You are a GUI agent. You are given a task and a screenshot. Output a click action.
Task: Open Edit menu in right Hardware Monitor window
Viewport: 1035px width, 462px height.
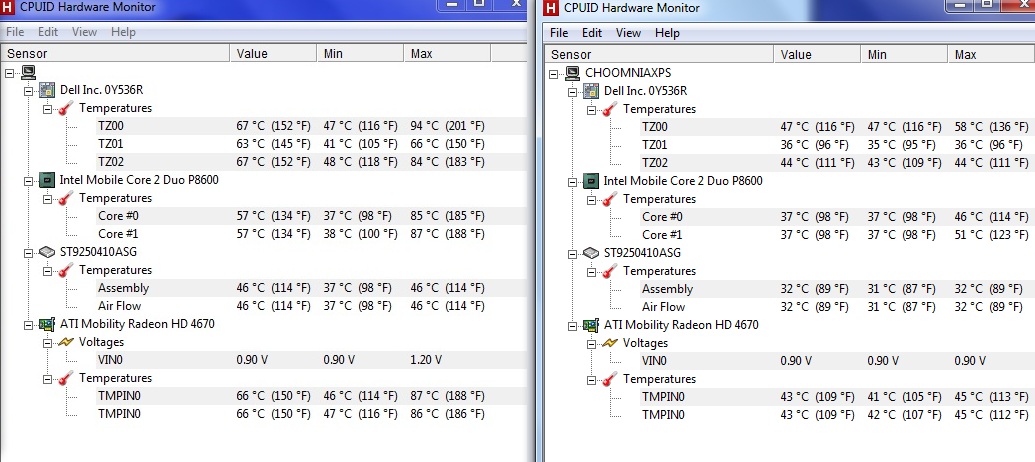click(591, 32)
